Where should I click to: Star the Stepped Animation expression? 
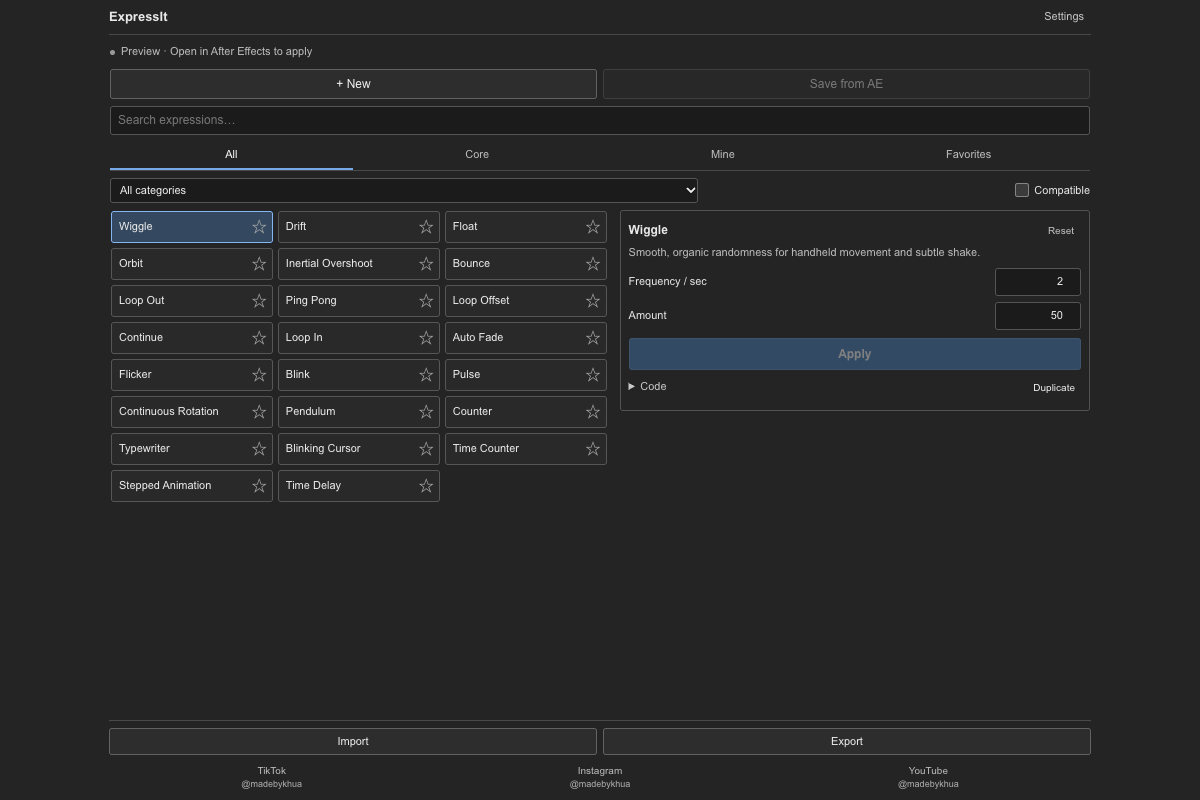tap(259, 486)
